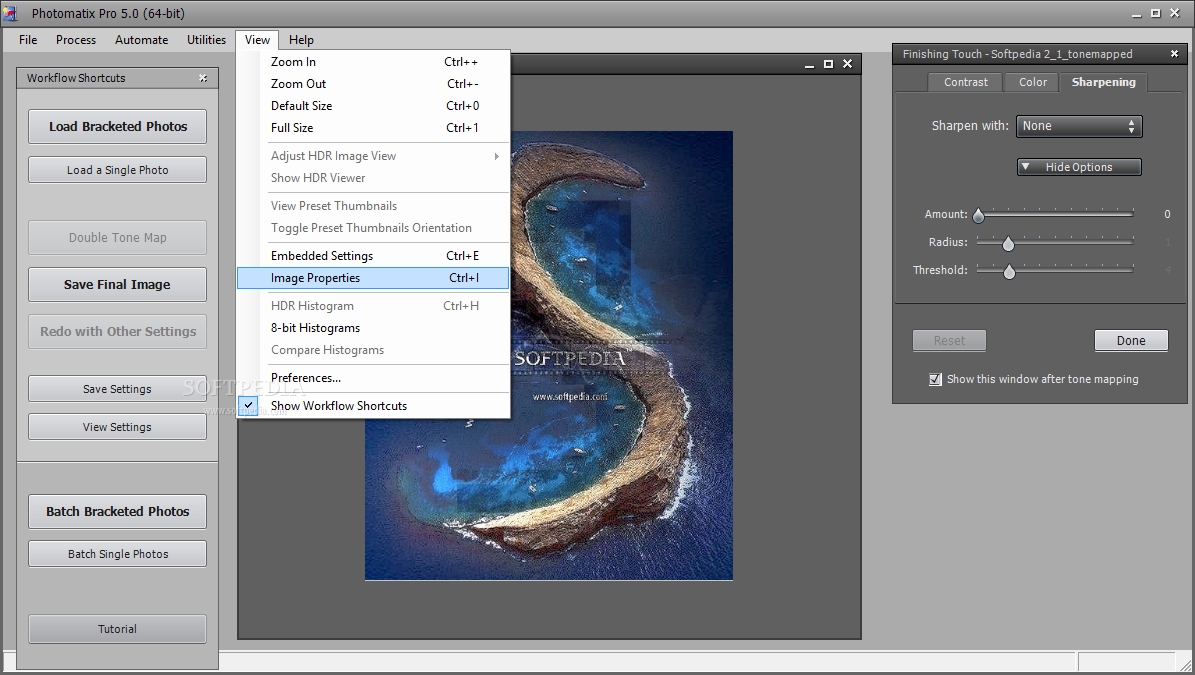Click the Amount slider handle

pos(979,216)
